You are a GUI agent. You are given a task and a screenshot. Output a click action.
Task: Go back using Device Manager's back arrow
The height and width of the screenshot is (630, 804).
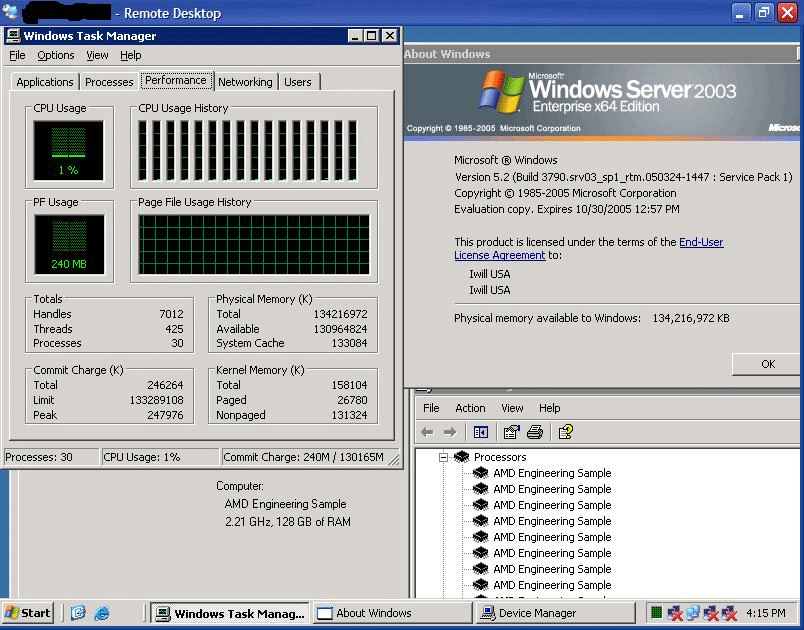(427, 433)
